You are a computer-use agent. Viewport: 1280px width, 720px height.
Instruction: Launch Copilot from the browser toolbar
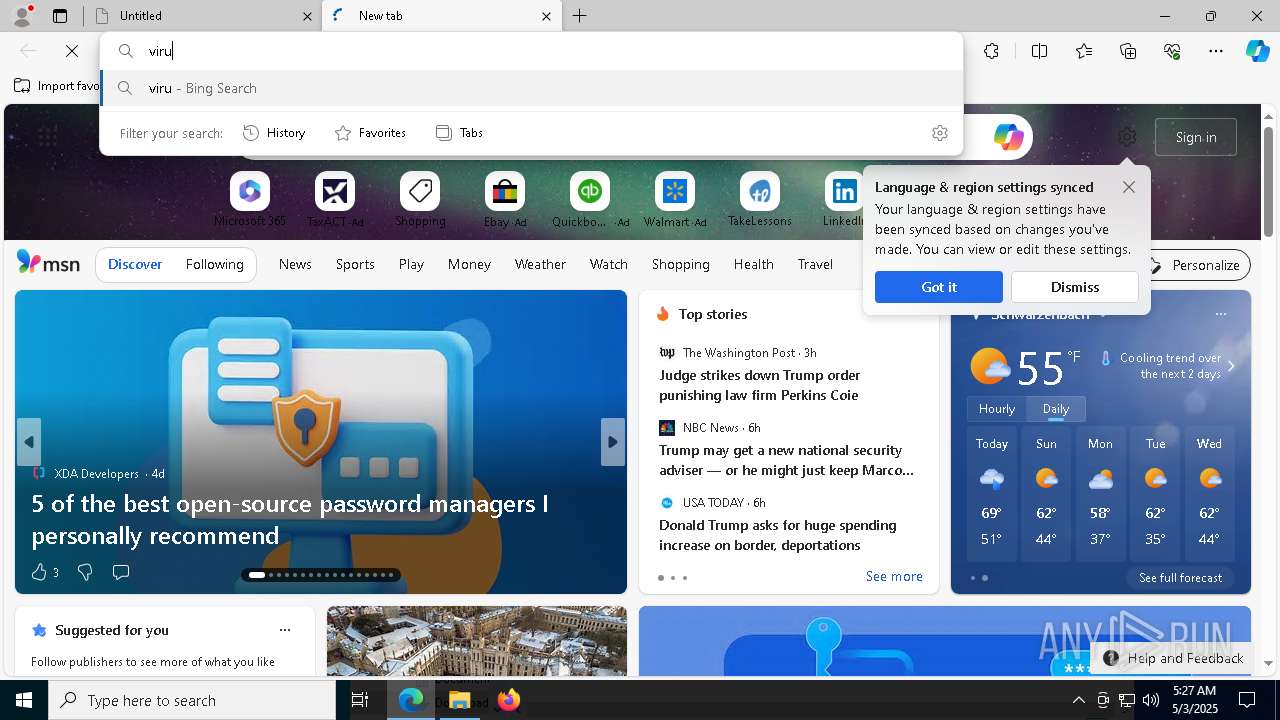[x=1257, y=51]
